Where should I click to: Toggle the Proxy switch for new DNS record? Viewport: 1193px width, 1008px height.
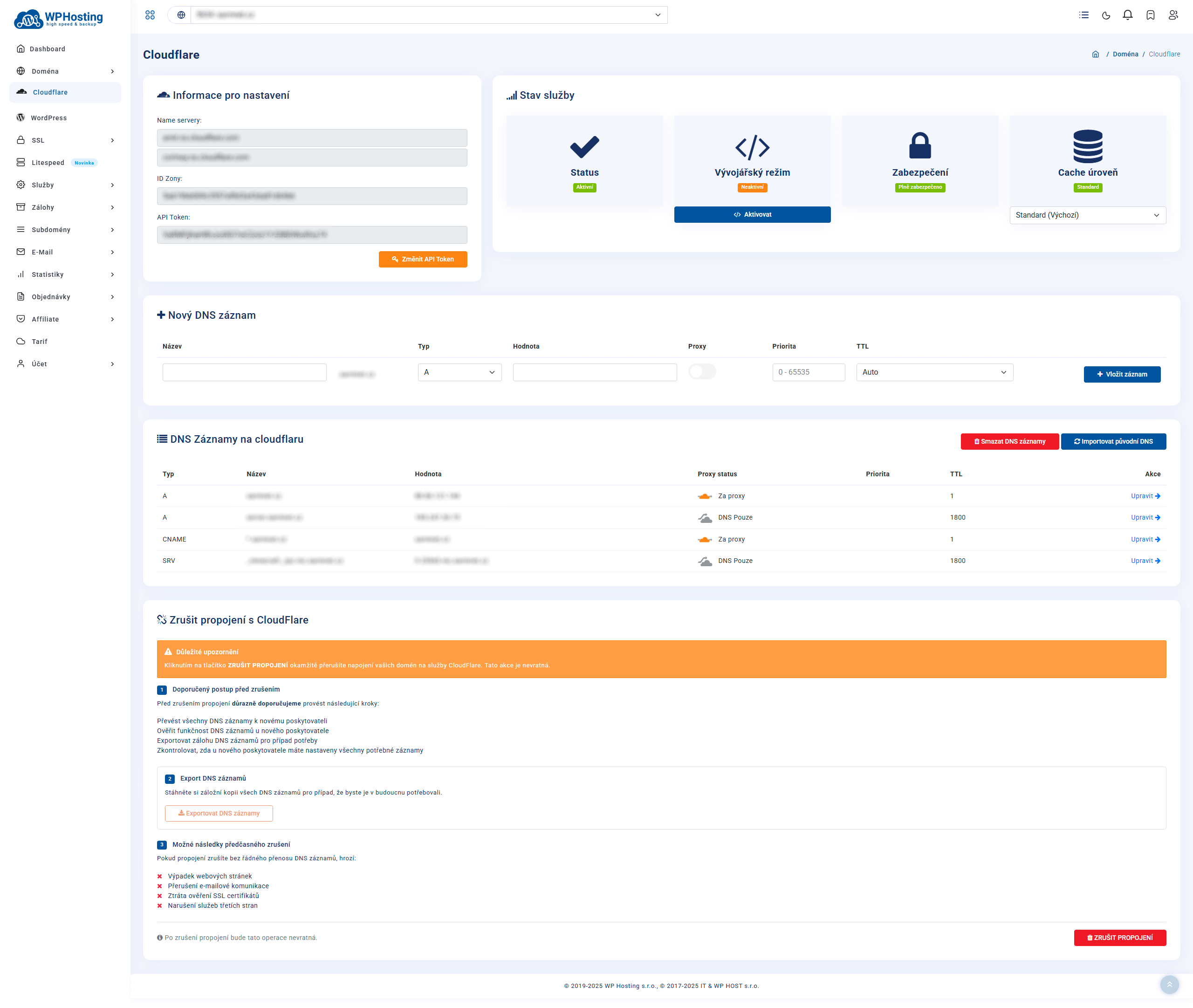pyautogui.click(x=702, y=372)
